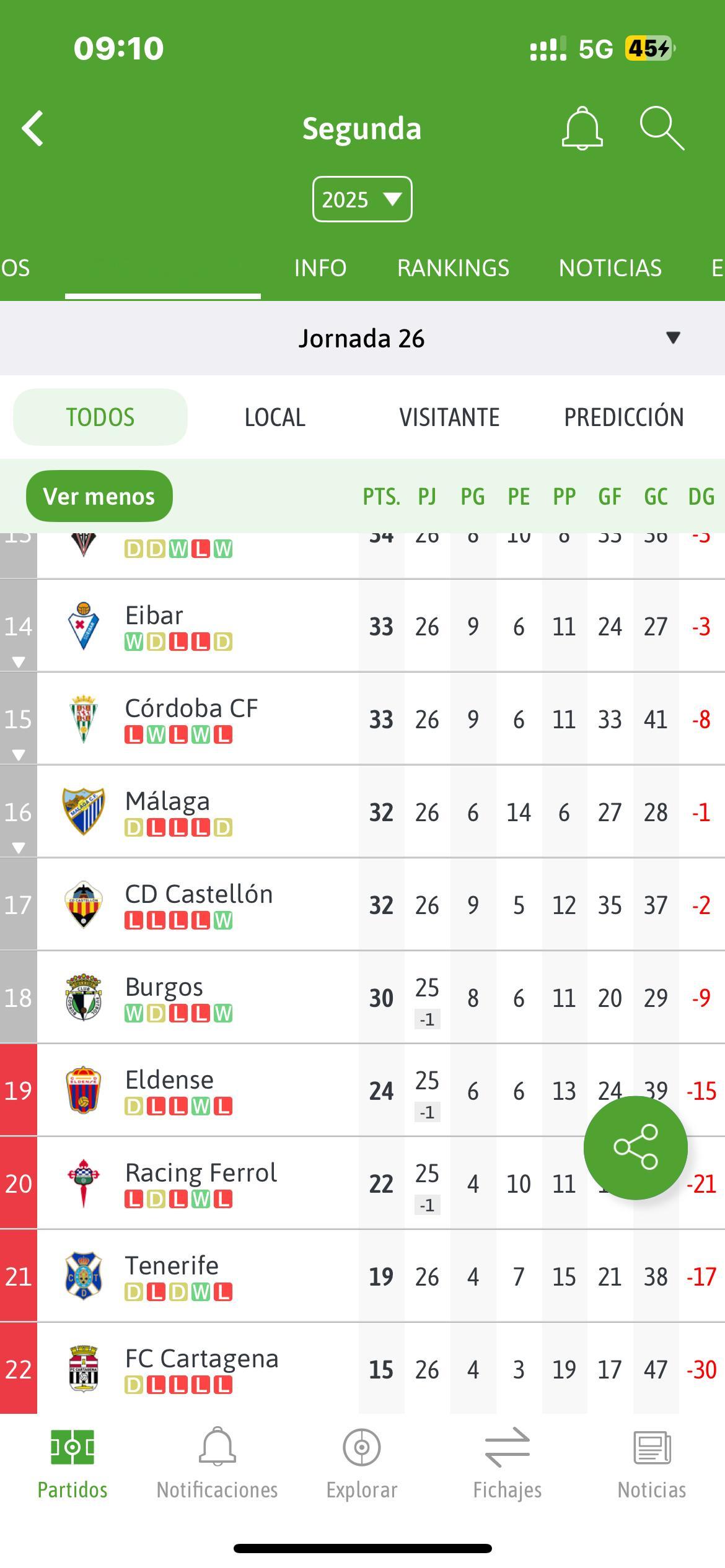Open PREDICCIÓN view
The image size is (725, 1568).
(624, 417)
